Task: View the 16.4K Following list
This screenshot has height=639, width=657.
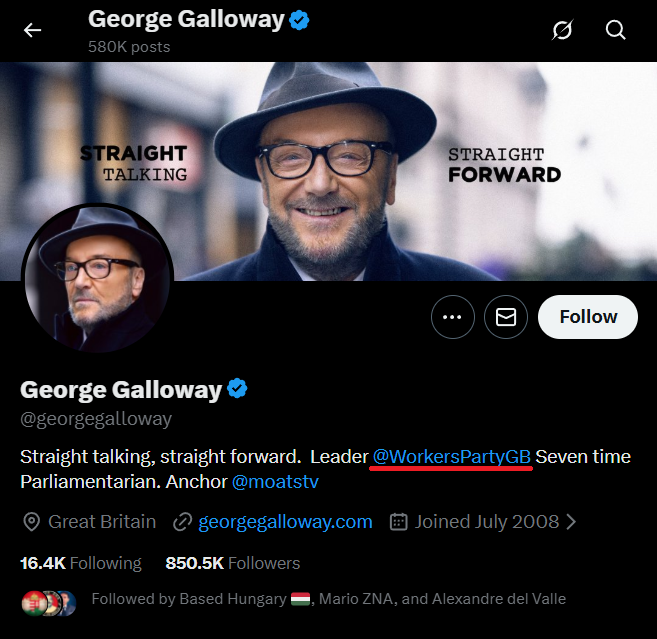Action: tap(81, 563)
